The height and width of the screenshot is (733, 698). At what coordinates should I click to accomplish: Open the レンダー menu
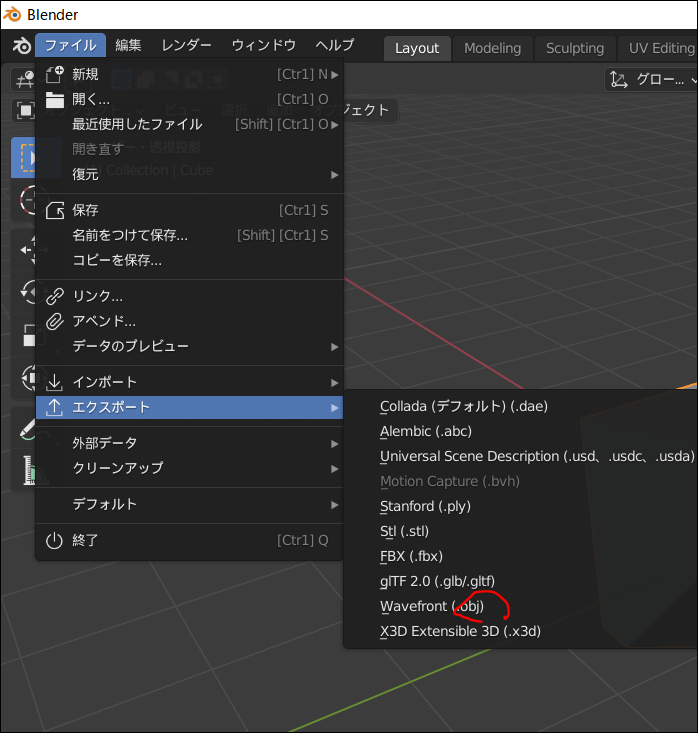click(186, 45)
